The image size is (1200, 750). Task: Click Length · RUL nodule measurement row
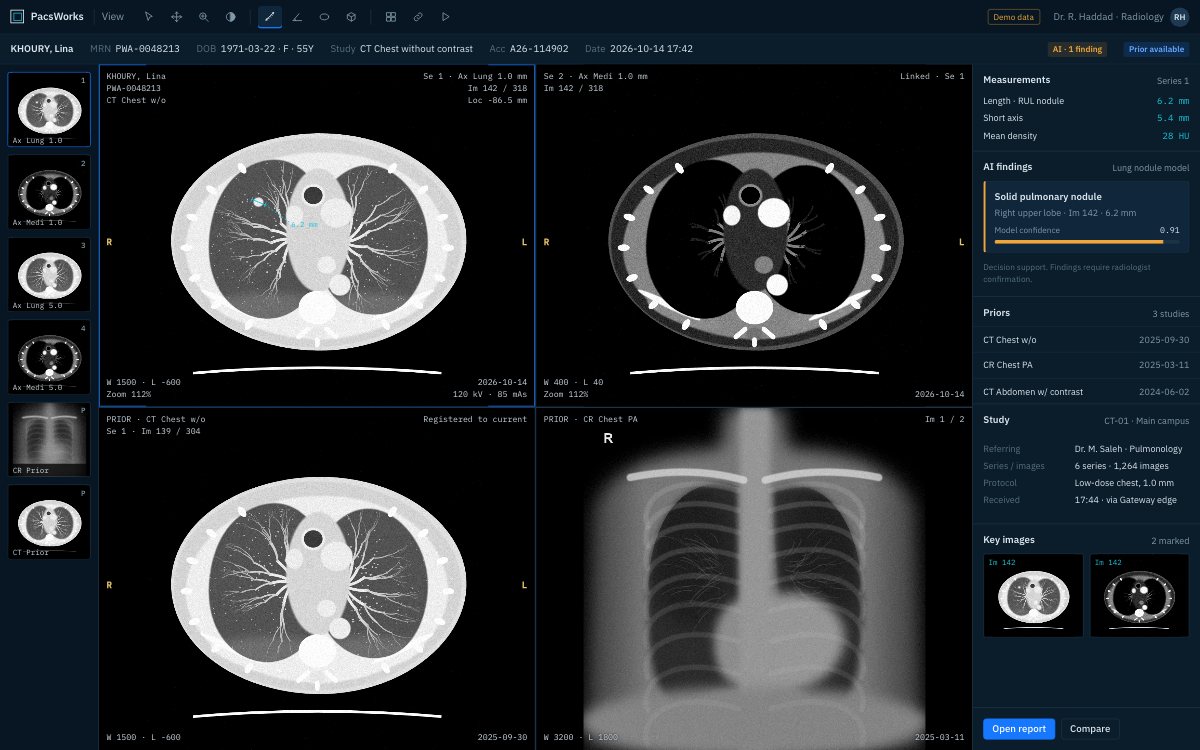(1086, 100)
